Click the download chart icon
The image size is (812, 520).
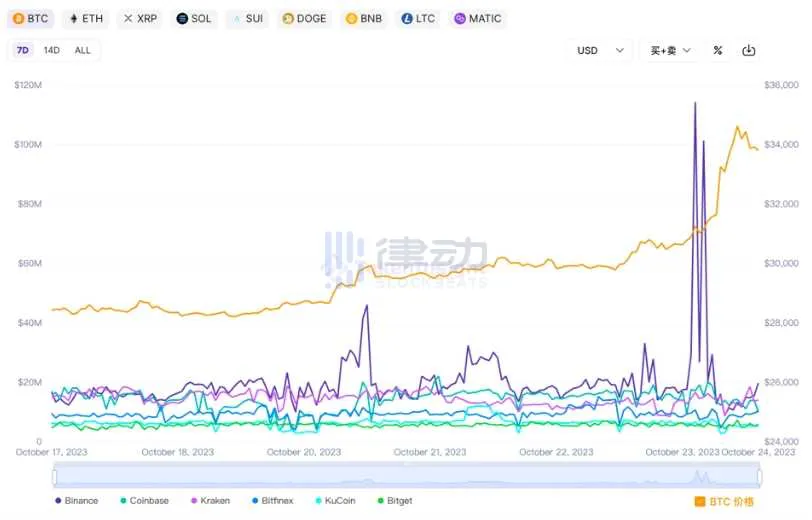click(x=748, y=51)
